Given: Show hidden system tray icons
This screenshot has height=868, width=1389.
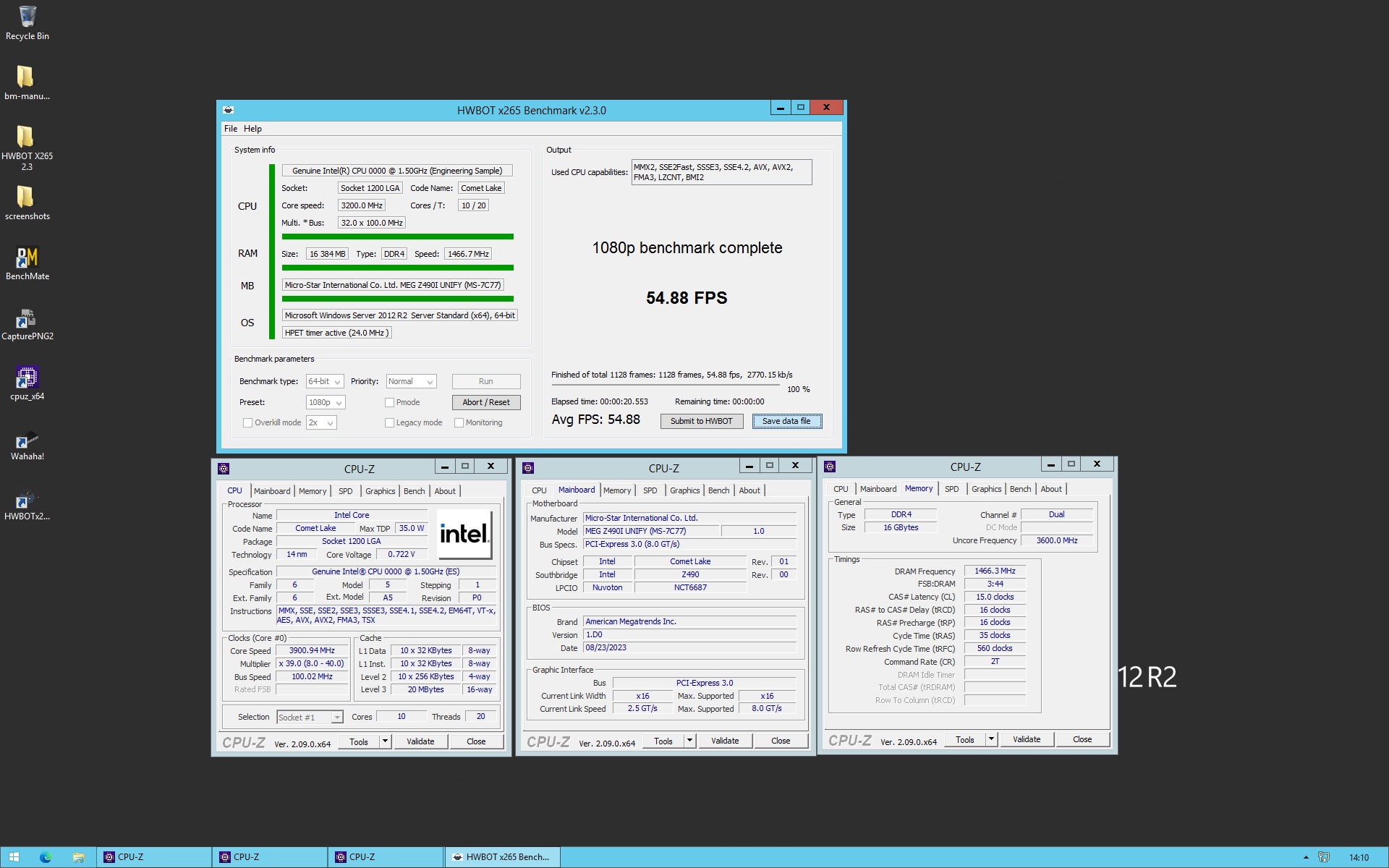Looking at the screenshot, I should point(1306,858).
